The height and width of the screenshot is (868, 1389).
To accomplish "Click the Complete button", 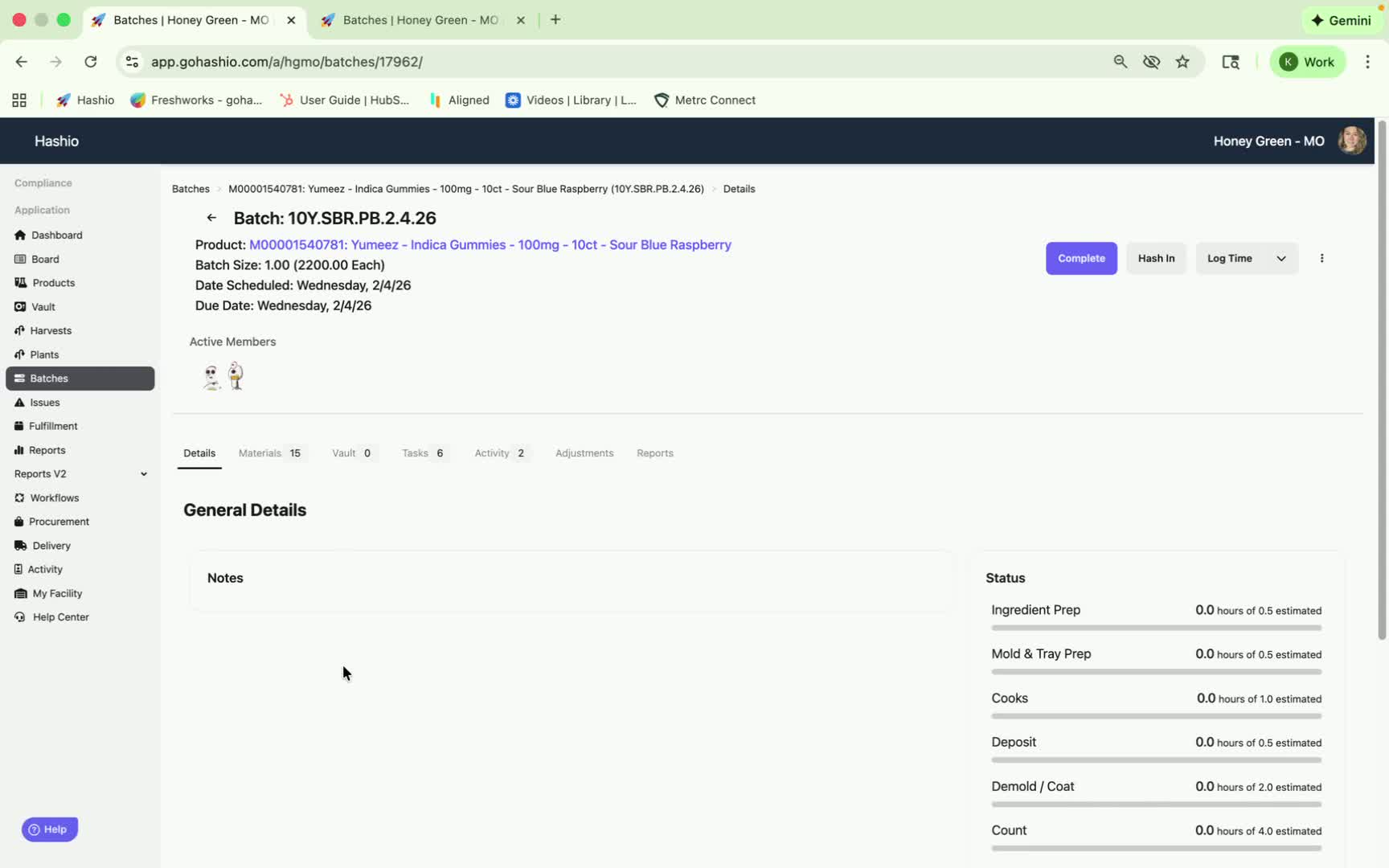I will click(1081, 258).
